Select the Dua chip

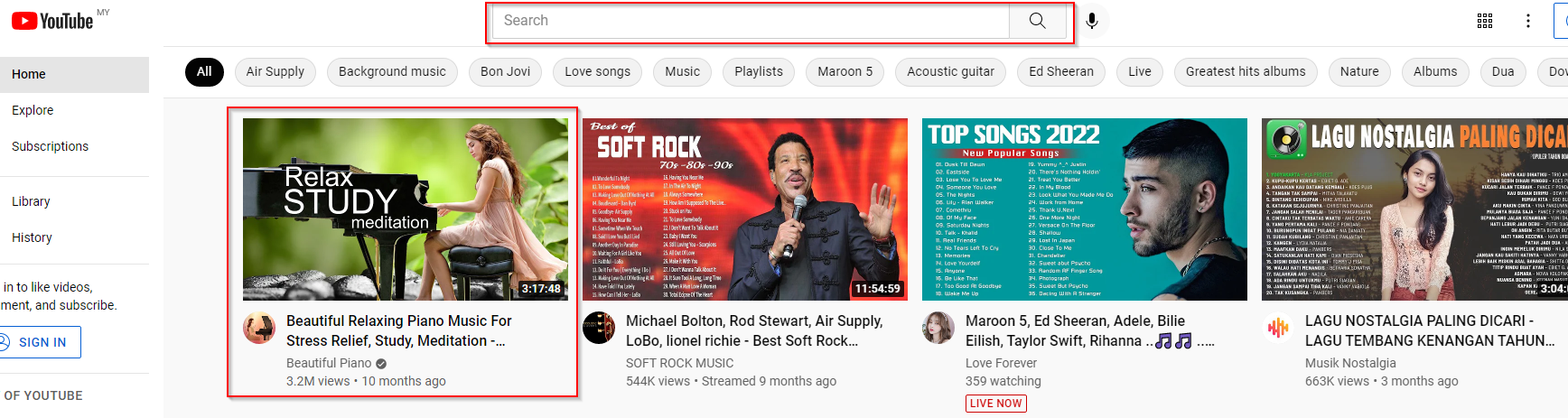click(1503, 71)
